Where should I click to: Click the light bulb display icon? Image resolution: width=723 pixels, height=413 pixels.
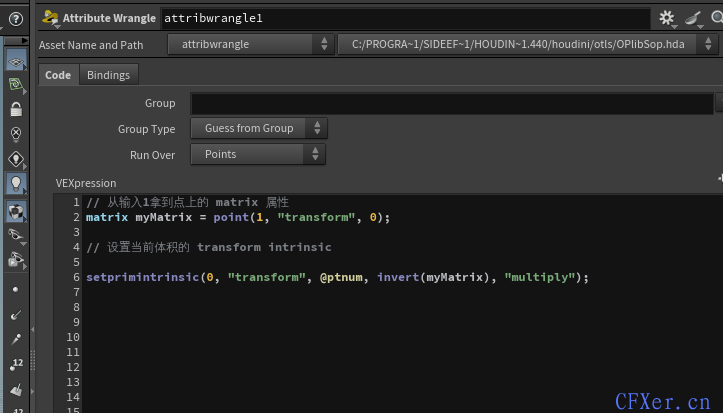click(x=16, y=184)
